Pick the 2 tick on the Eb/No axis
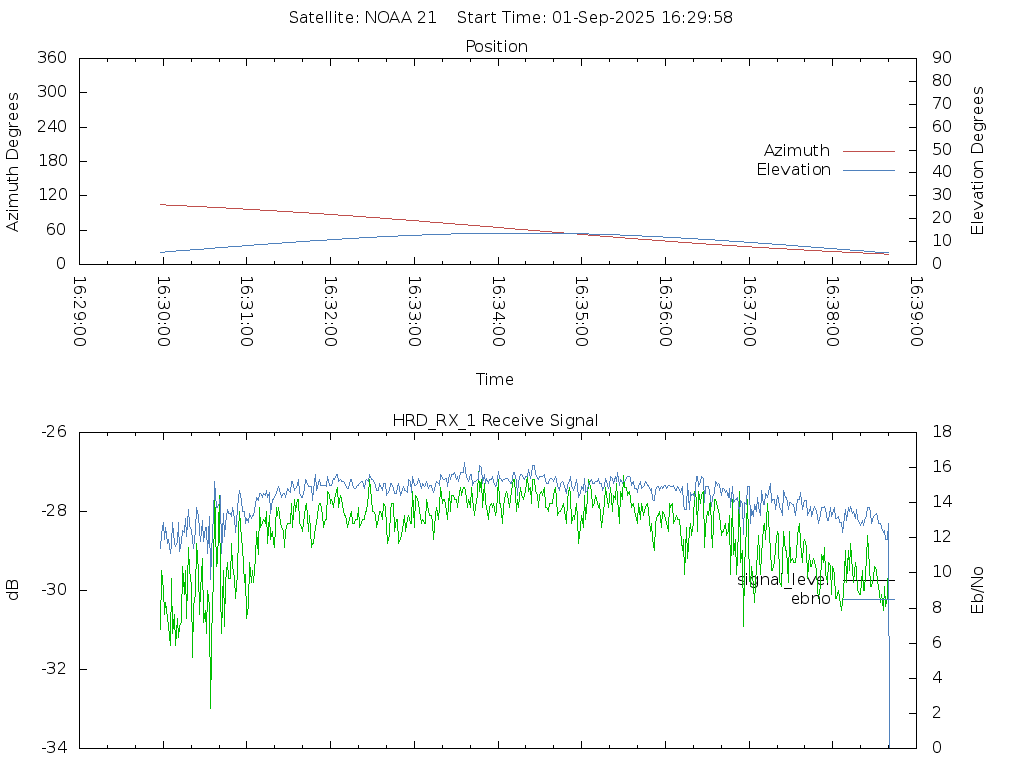1024x768 pixels. [x=937, y=712]
